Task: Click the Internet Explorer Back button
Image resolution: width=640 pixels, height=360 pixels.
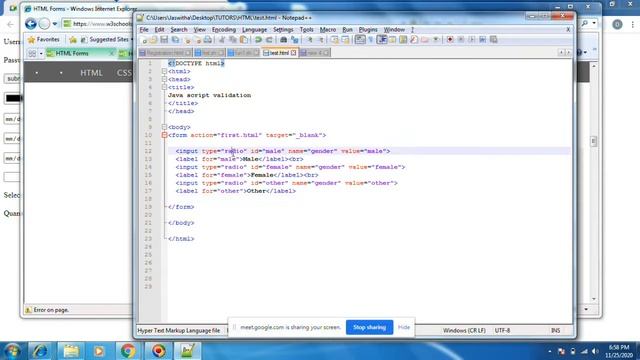Action: click(31, 24)
